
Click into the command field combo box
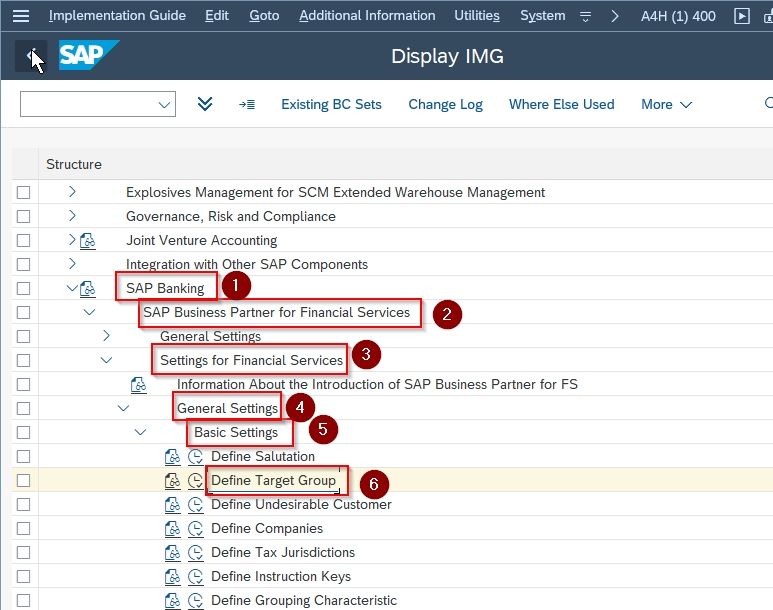click(x=98, y=104)
